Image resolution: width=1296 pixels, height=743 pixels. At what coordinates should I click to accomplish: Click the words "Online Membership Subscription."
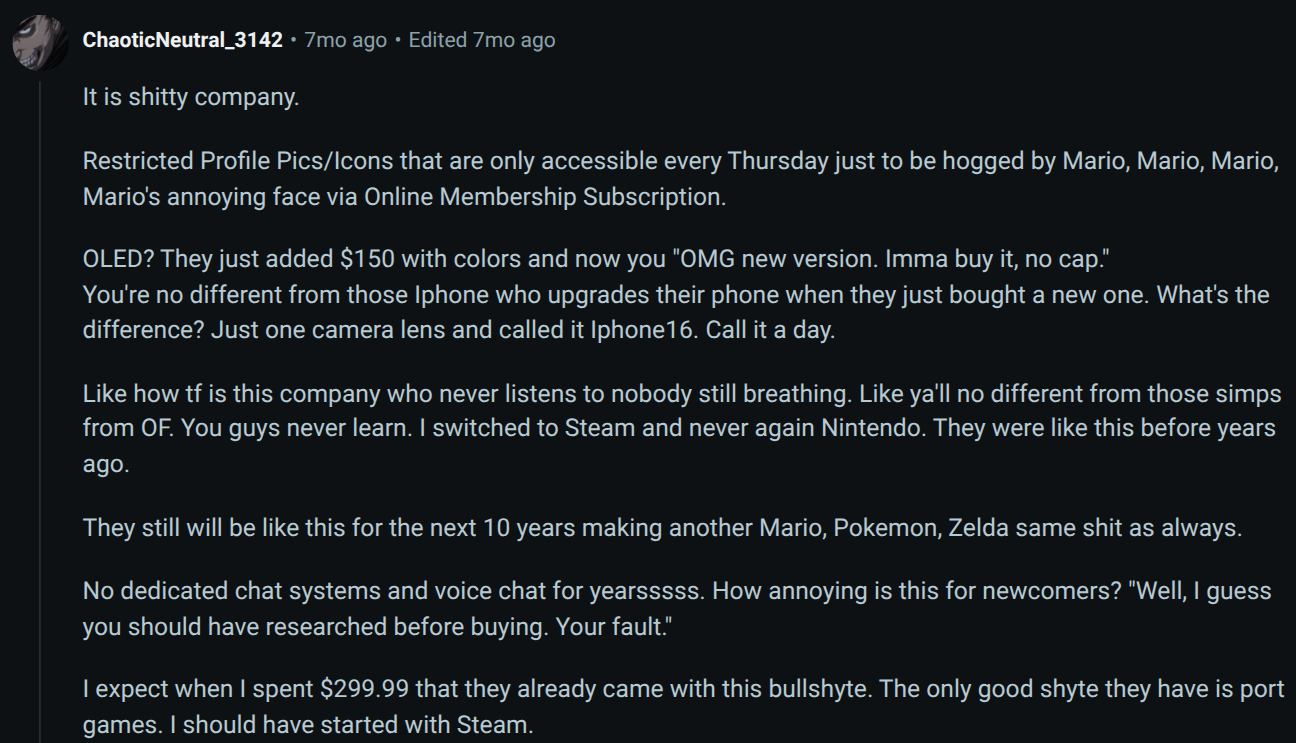coord(545,197)
